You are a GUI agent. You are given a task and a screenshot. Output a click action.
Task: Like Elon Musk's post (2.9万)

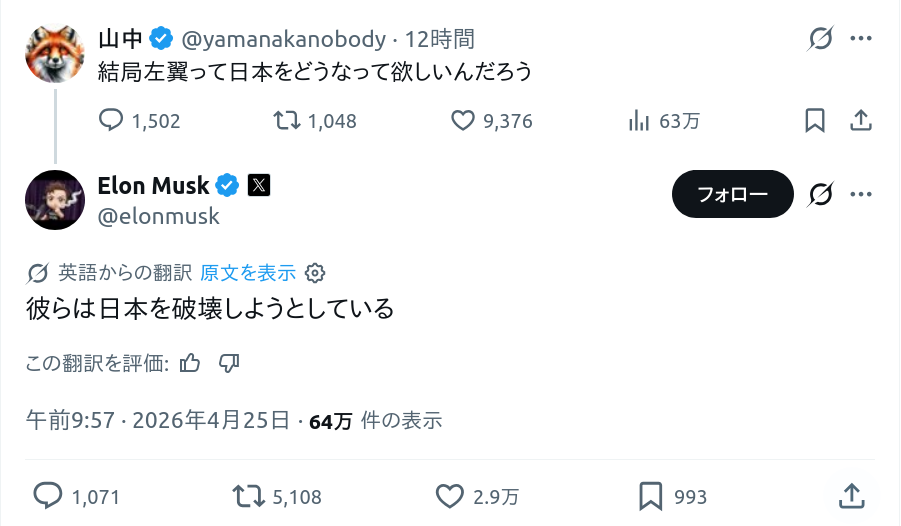[x=452, y=496]
